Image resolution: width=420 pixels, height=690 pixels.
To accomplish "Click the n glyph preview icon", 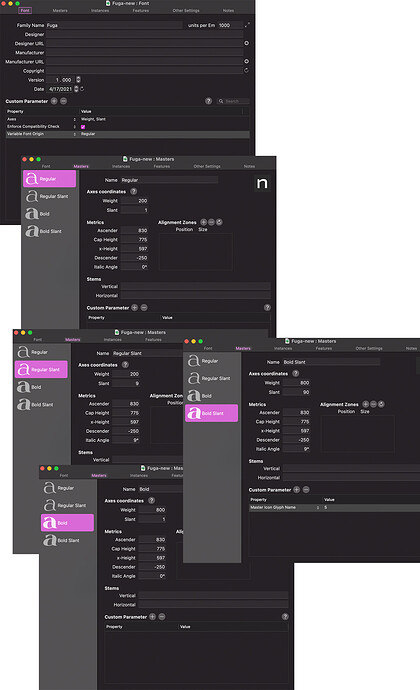I will [x=262, y=183].
